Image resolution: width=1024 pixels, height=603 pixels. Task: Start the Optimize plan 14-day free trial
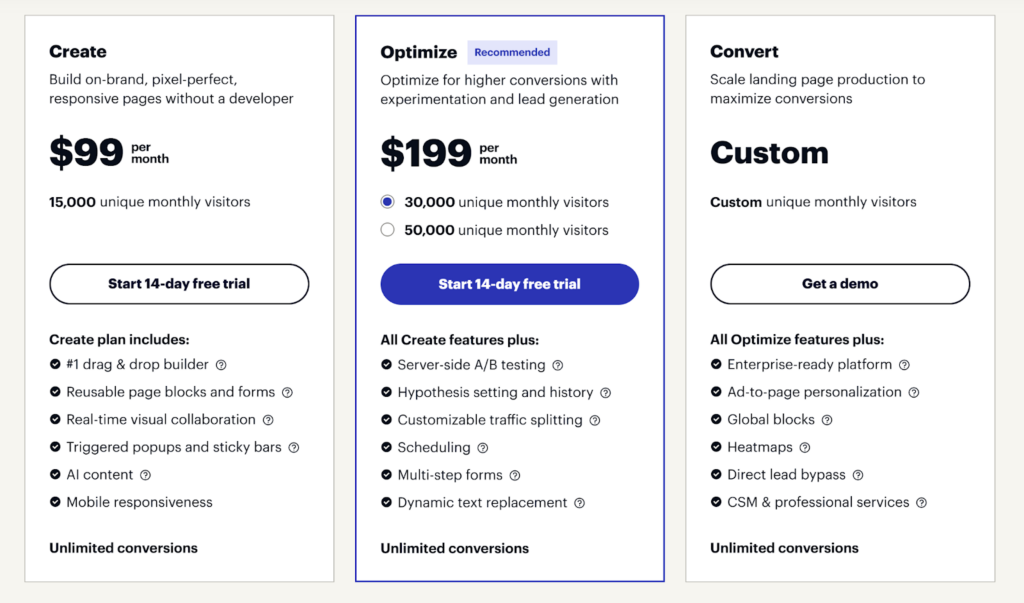tap(509, 284)
